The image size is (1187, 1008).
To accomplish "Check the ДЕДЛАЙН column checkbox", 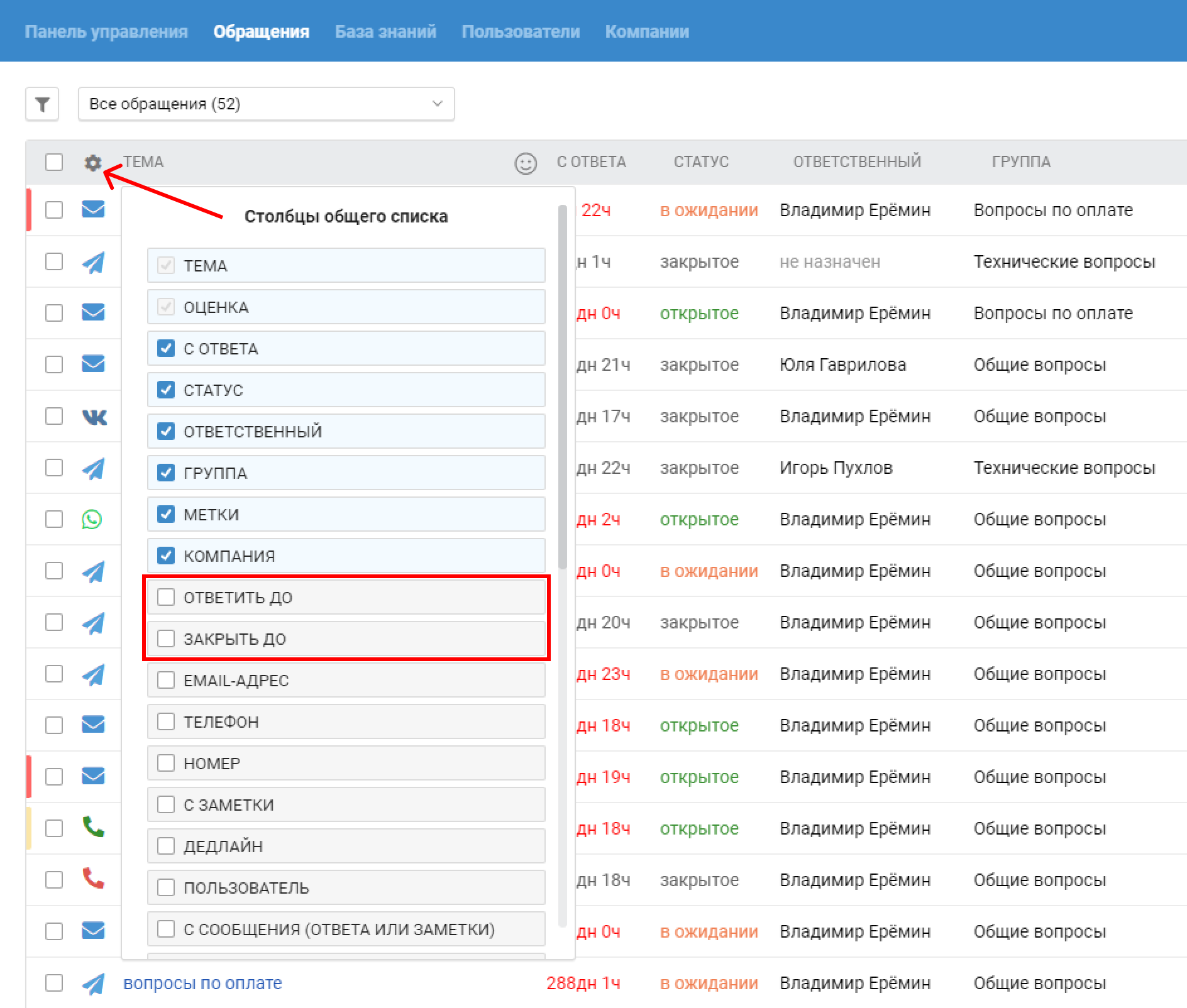I will (166, 846).
